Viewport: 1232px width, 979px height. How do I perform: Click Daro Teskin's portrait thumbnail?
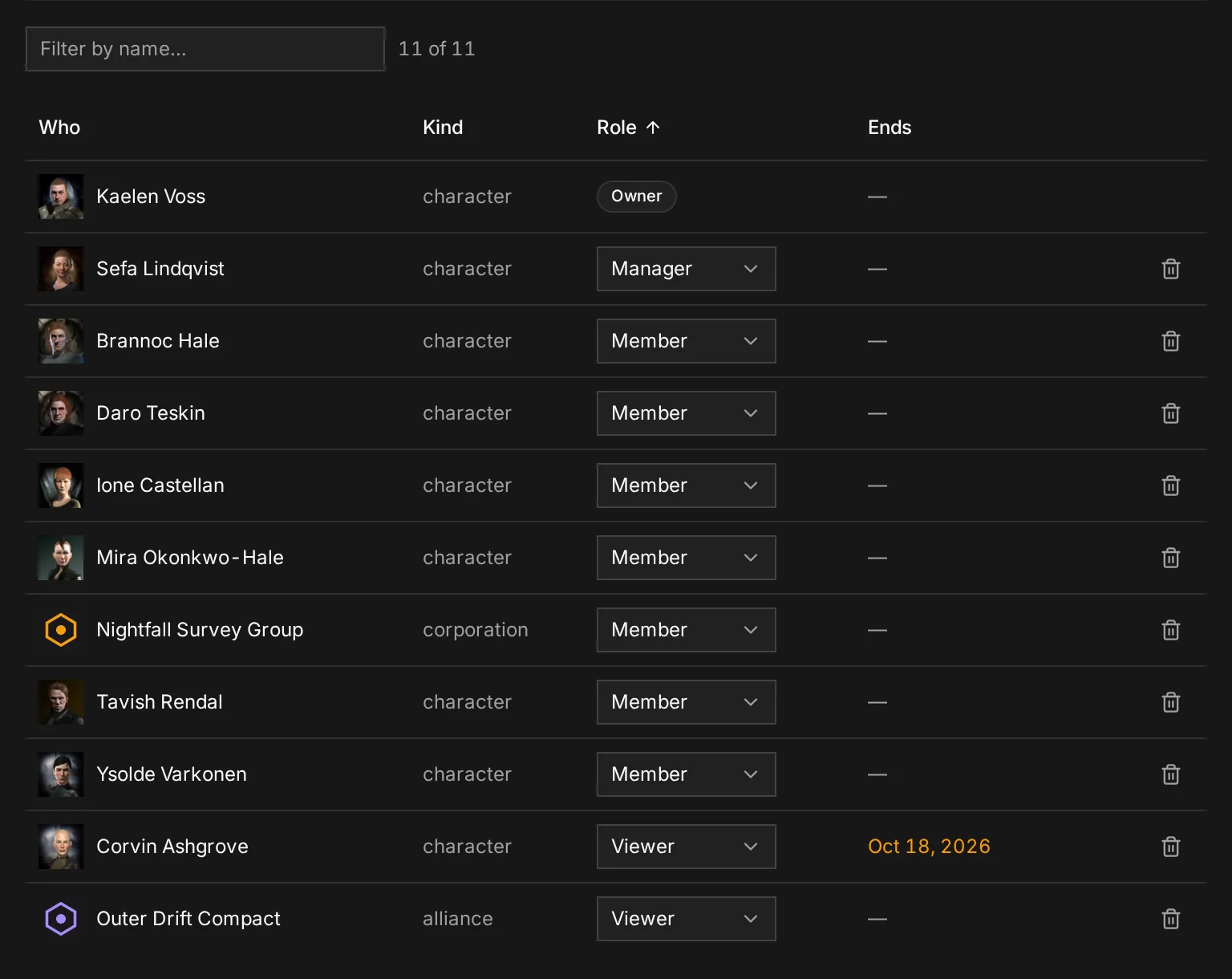(x=61, y=413)
